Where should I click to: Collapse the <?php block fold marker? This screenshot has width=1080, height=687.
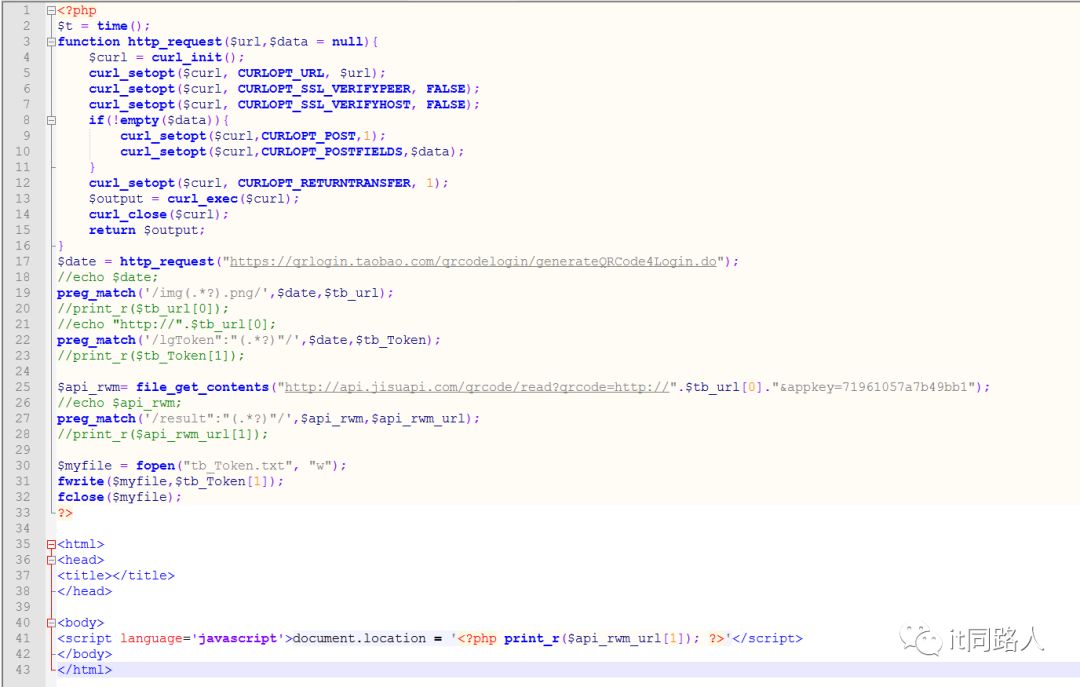point(51,10)
